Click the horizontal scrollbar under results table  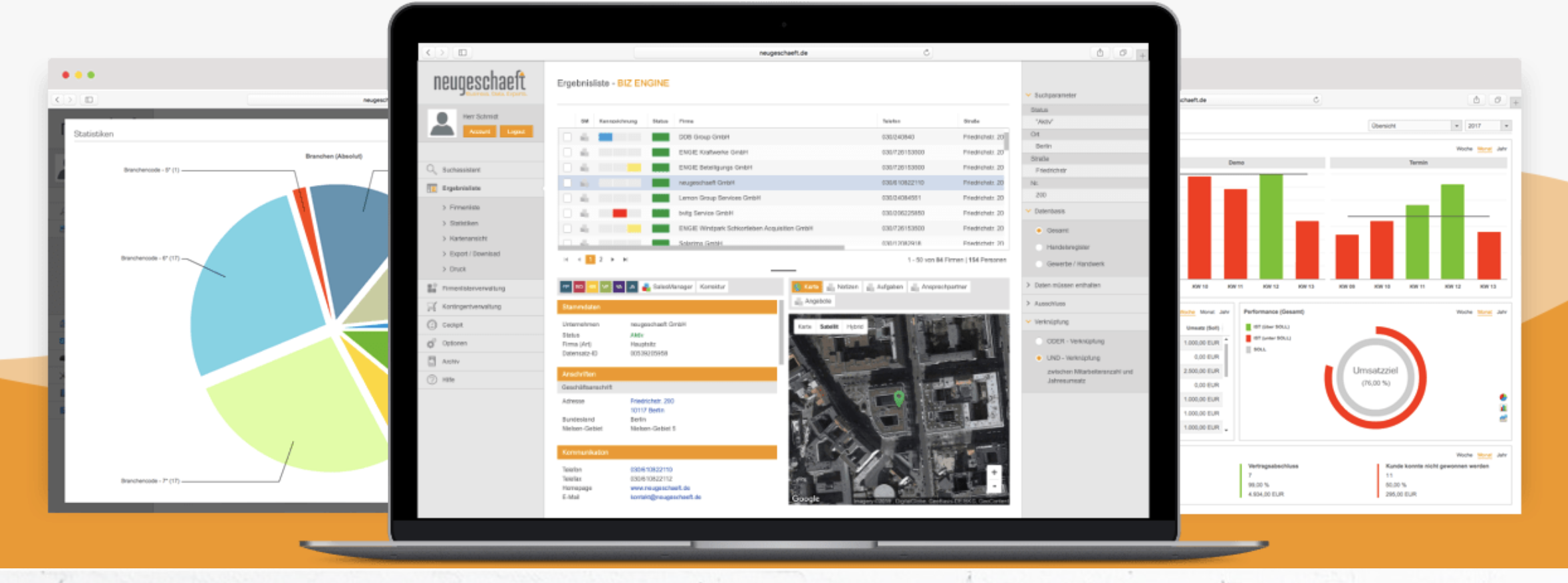702,248
